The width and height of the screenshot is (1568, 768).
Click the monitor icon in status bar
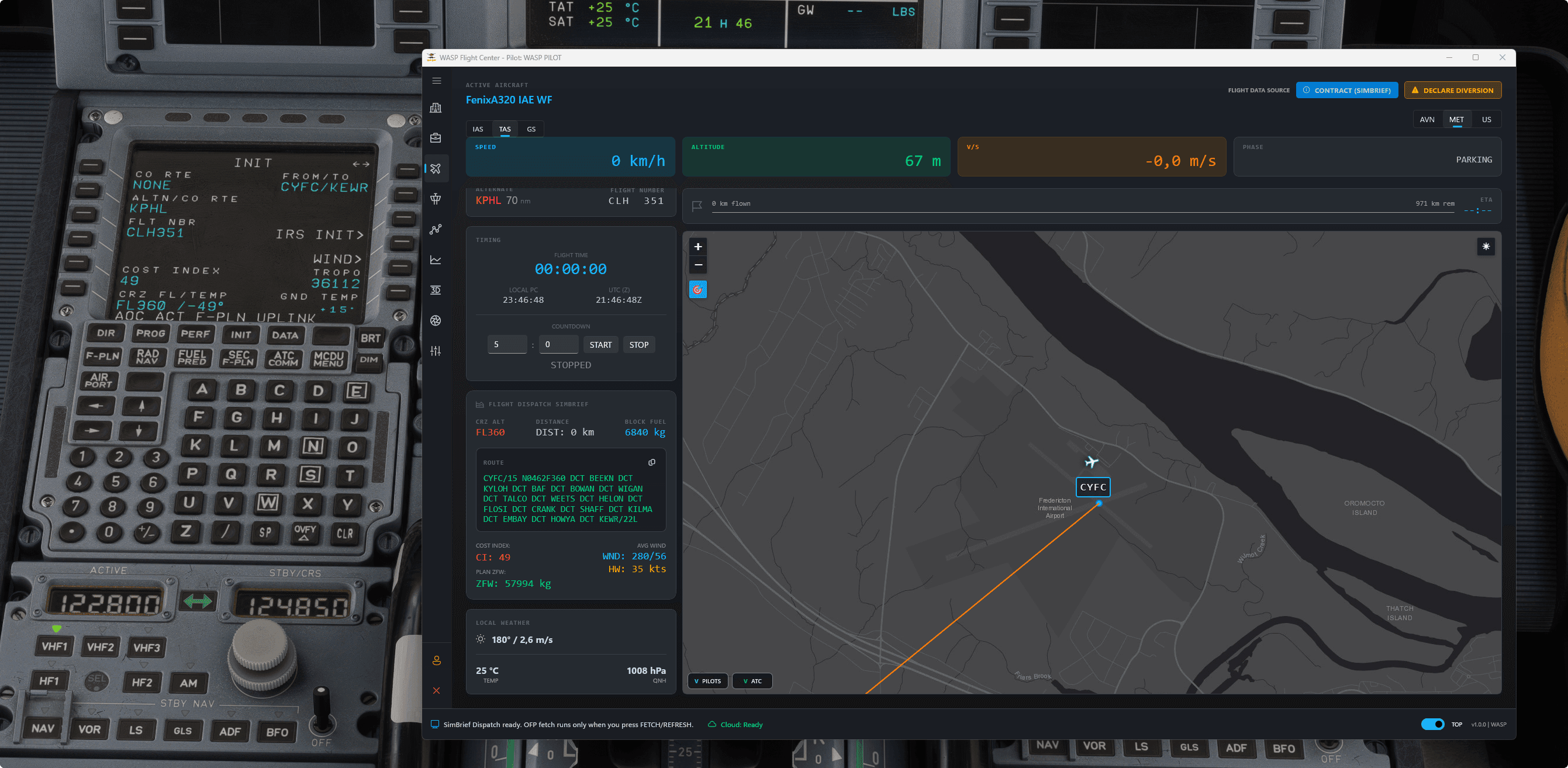[x=434, y=724]
